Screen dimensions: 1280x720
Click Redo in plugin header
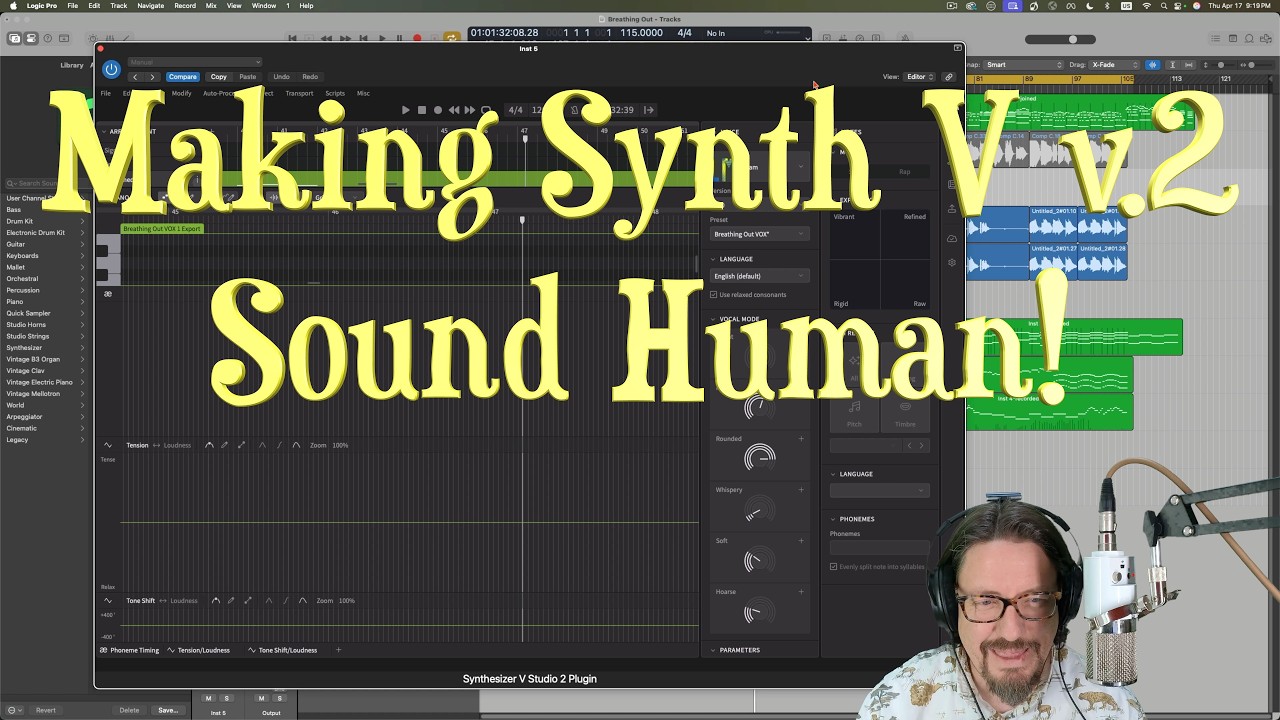pos(310,77)
